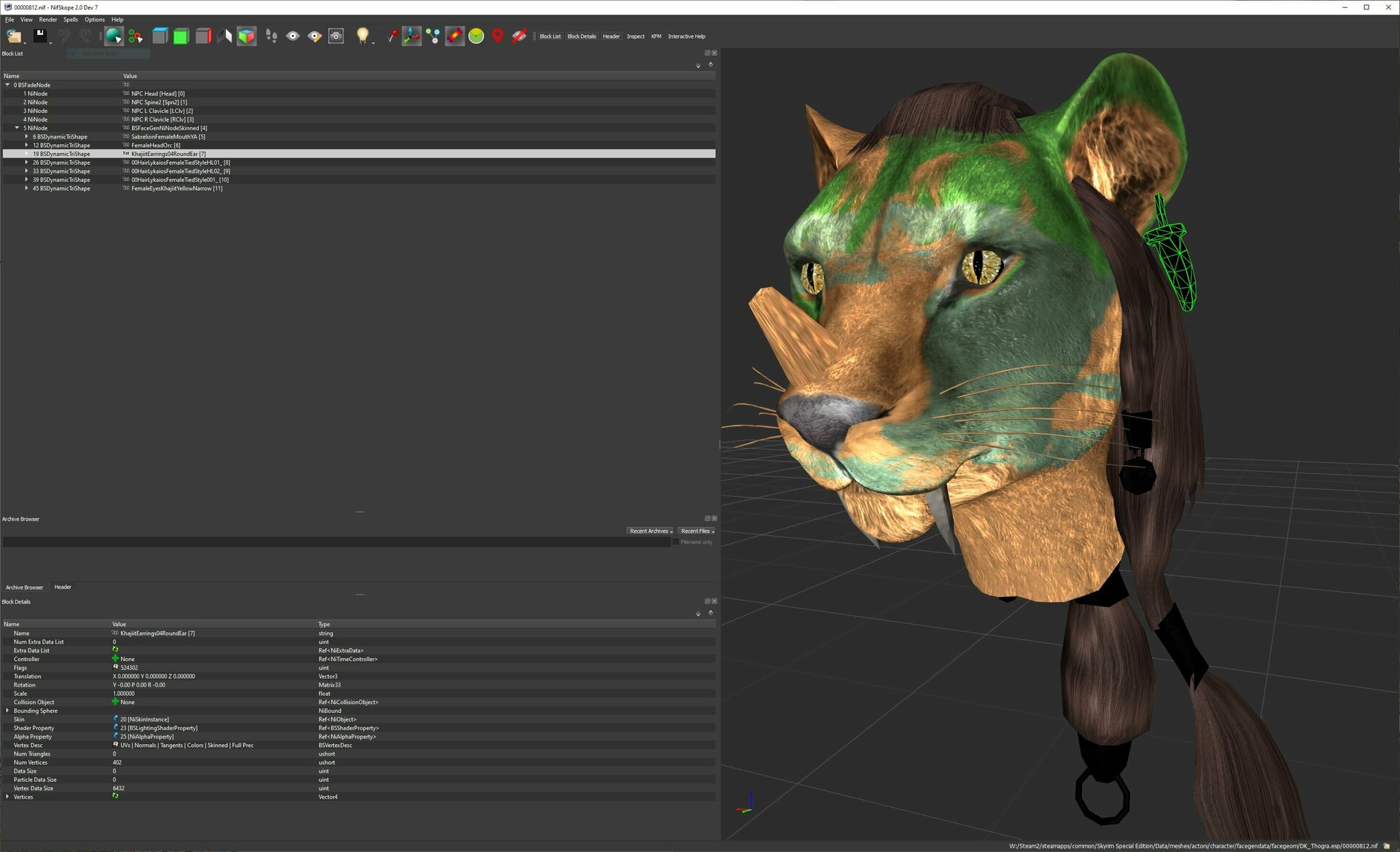Expand 12 BSDynamicTriShape FemaleHeadOrc row

[27, 145]
